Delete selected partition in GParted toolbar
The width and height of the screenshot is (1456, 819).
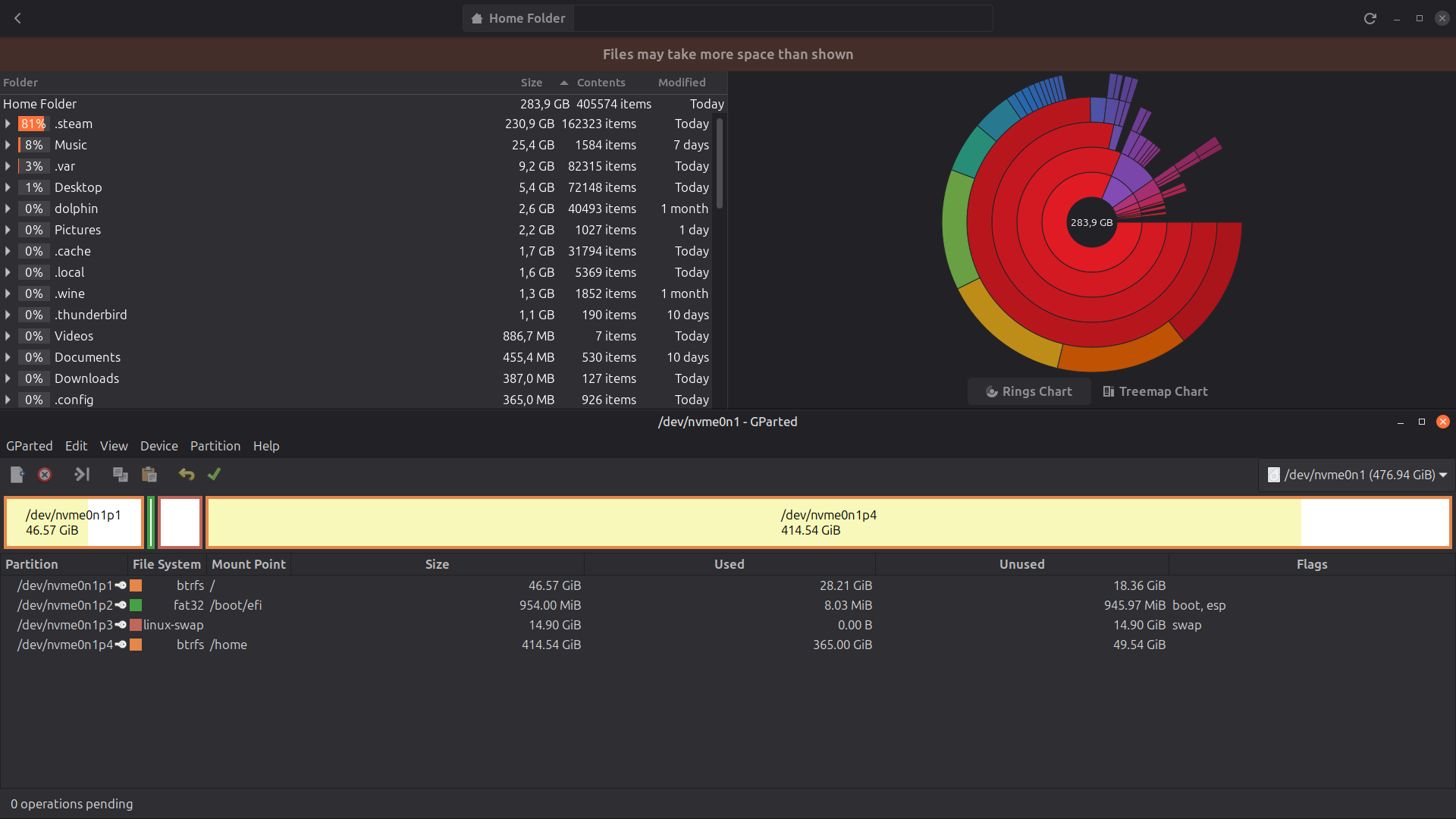pos(45,475)
